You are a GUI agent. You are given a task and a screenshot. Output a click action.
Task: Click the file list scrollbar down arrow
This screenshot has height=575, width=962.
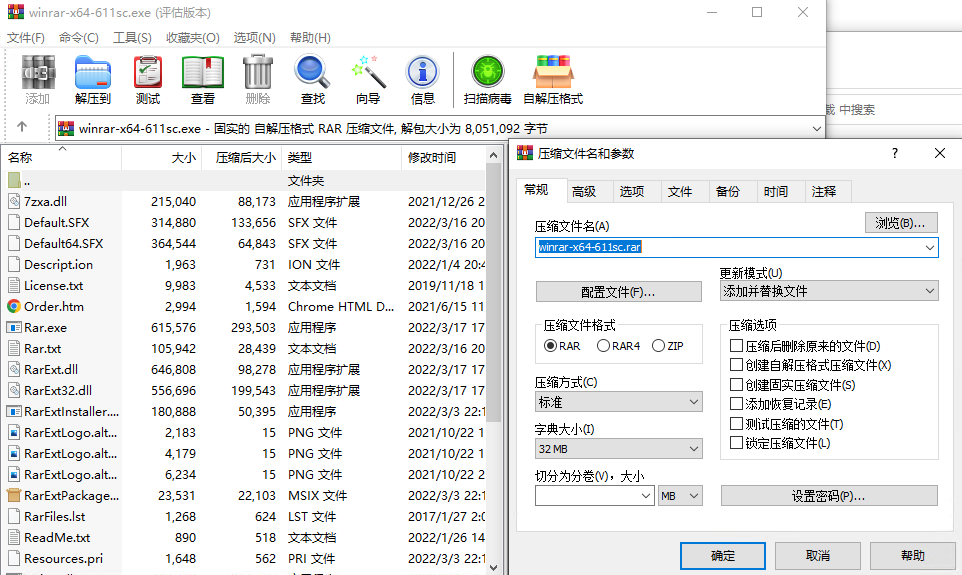tap(493, 567)
